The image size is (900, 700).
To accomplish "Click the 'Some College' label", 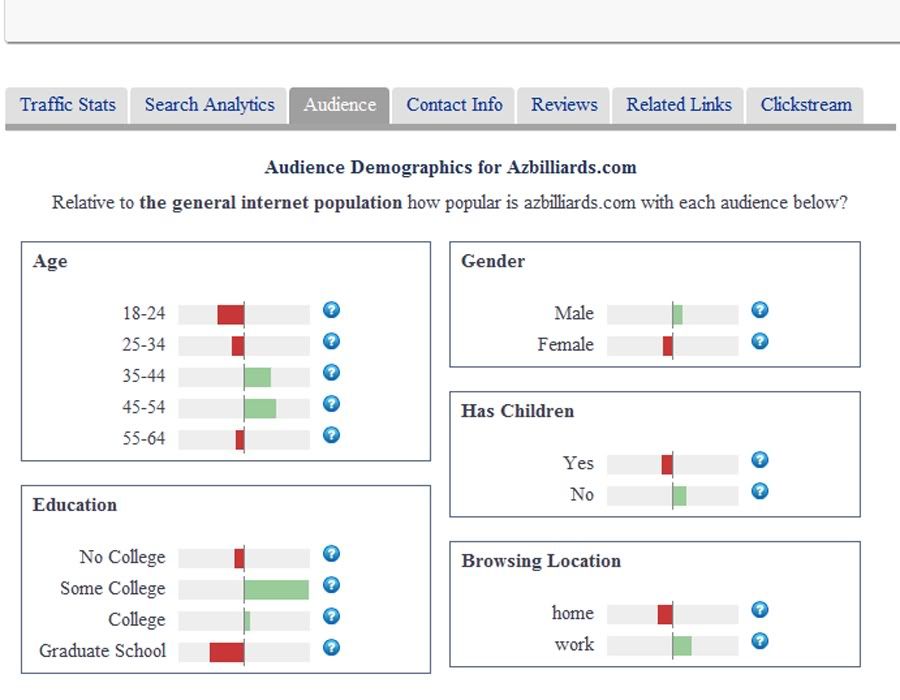I will (x=113, y=589).
